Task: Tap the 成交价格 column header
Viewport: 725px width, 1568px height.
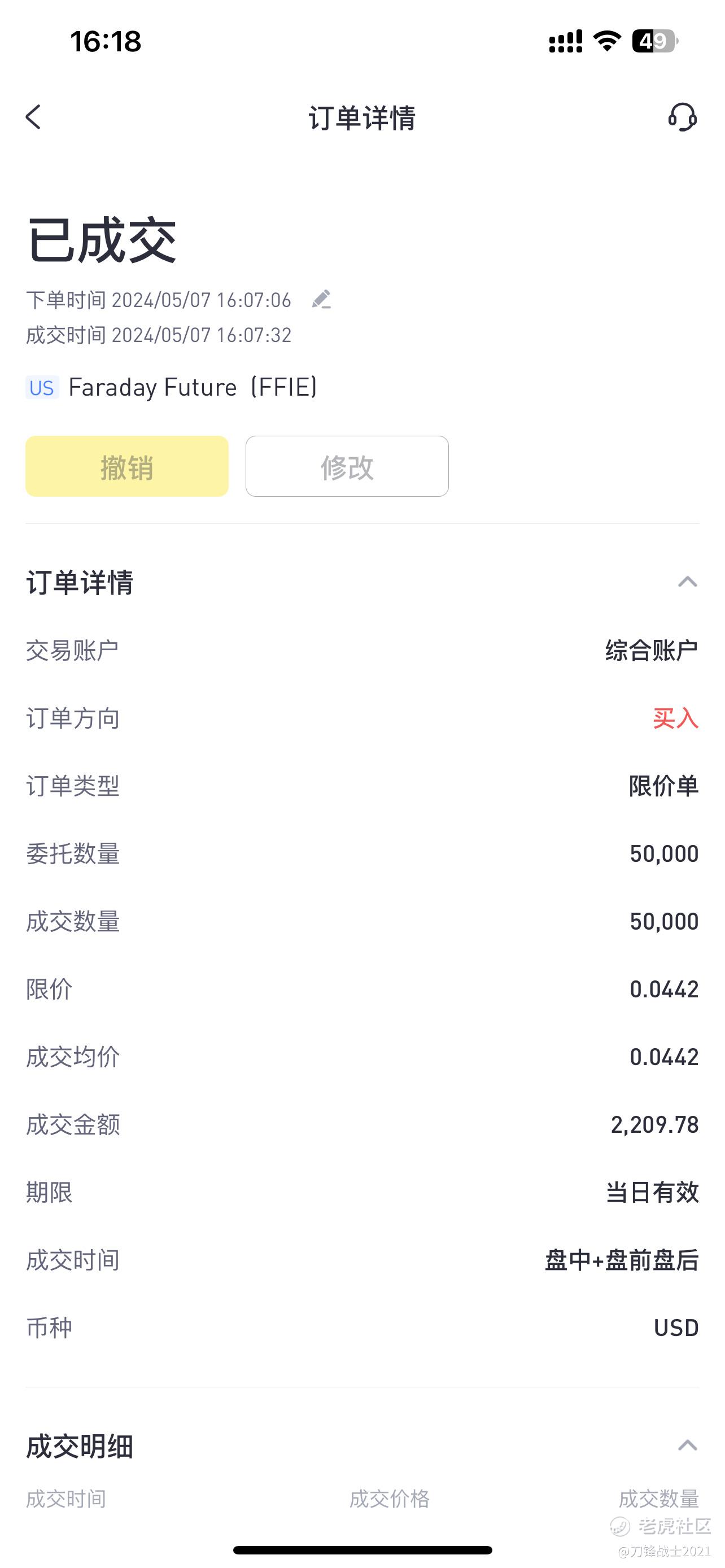Action: click(x=390, y=1499)
